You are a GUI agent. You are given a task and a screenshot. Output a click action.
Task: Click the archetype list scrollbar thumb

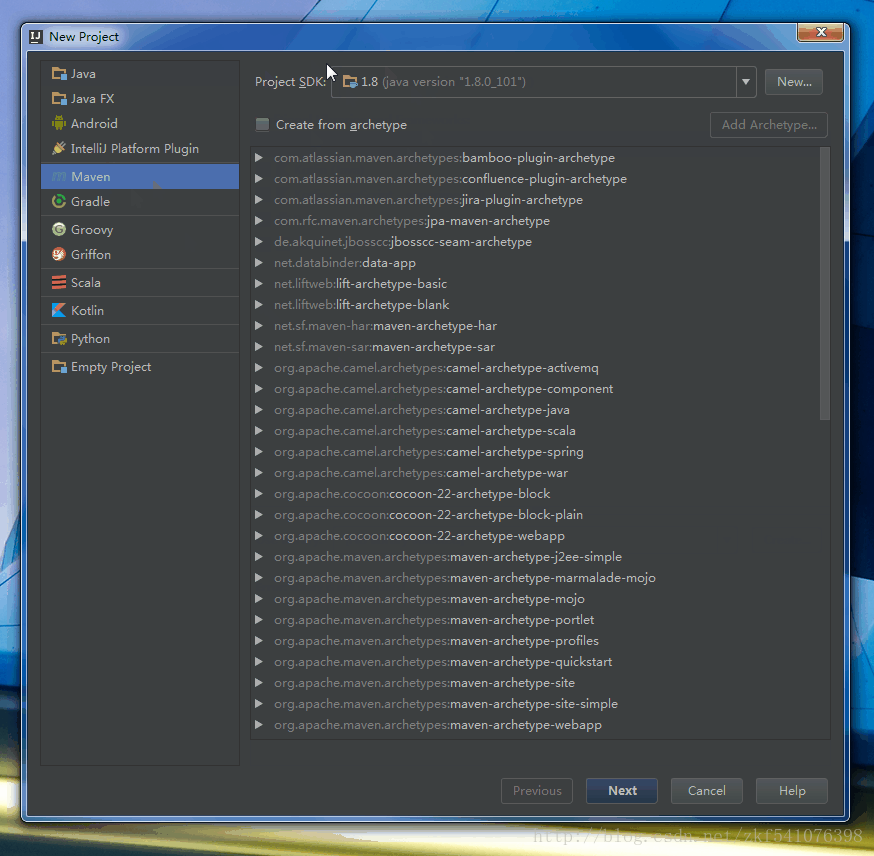click(x=824, y=284)
